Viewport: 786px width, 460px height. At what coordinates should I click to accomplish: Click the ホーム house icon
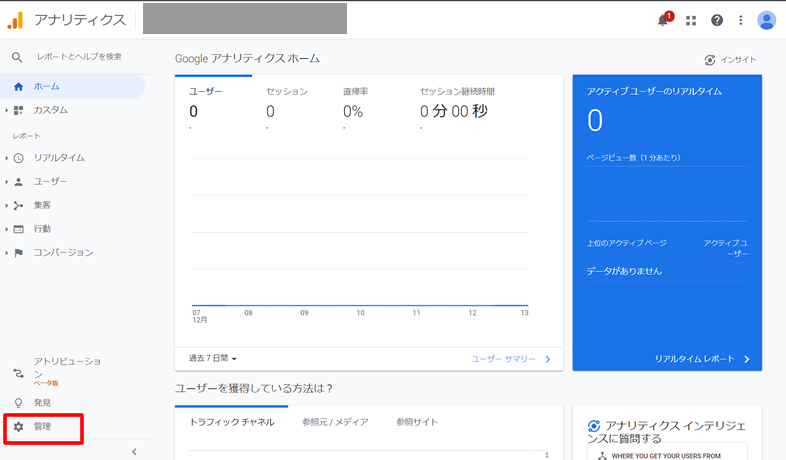pos(19,87)
